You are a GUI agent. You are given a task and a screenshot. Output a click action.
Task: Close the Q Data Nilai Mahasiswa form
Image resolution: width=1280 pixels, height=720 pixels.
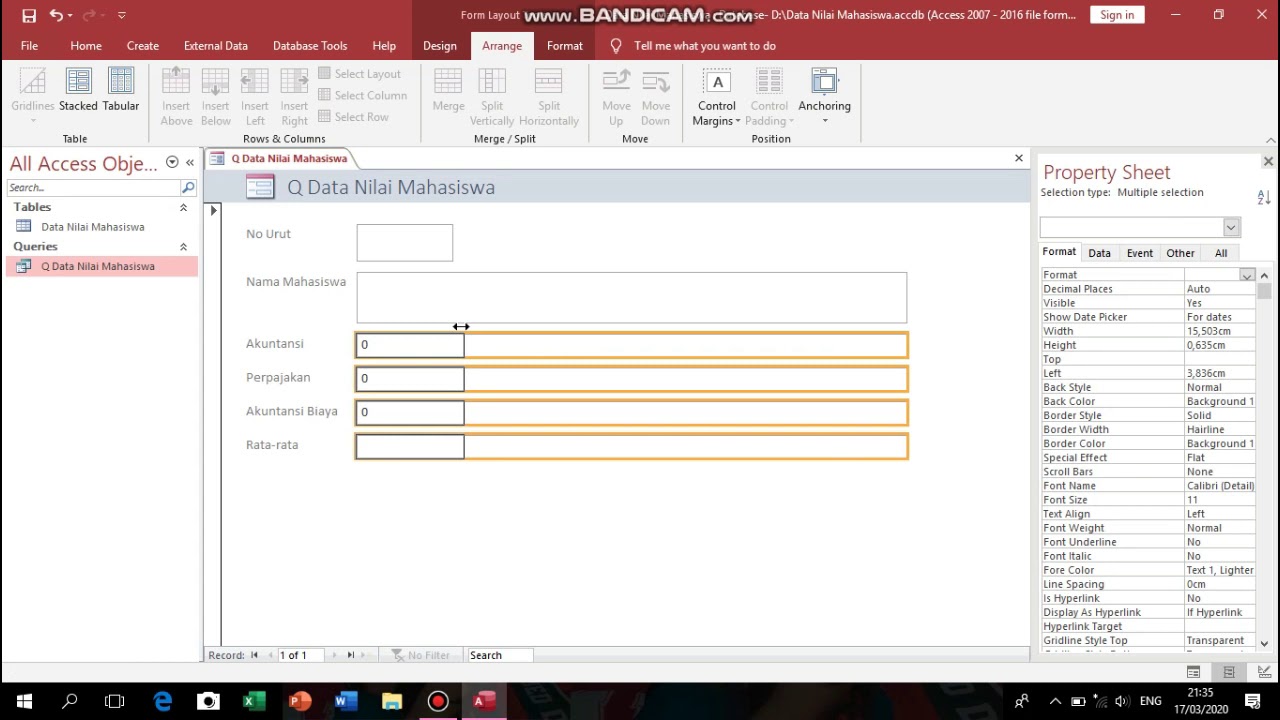[x=1019, y=158]
